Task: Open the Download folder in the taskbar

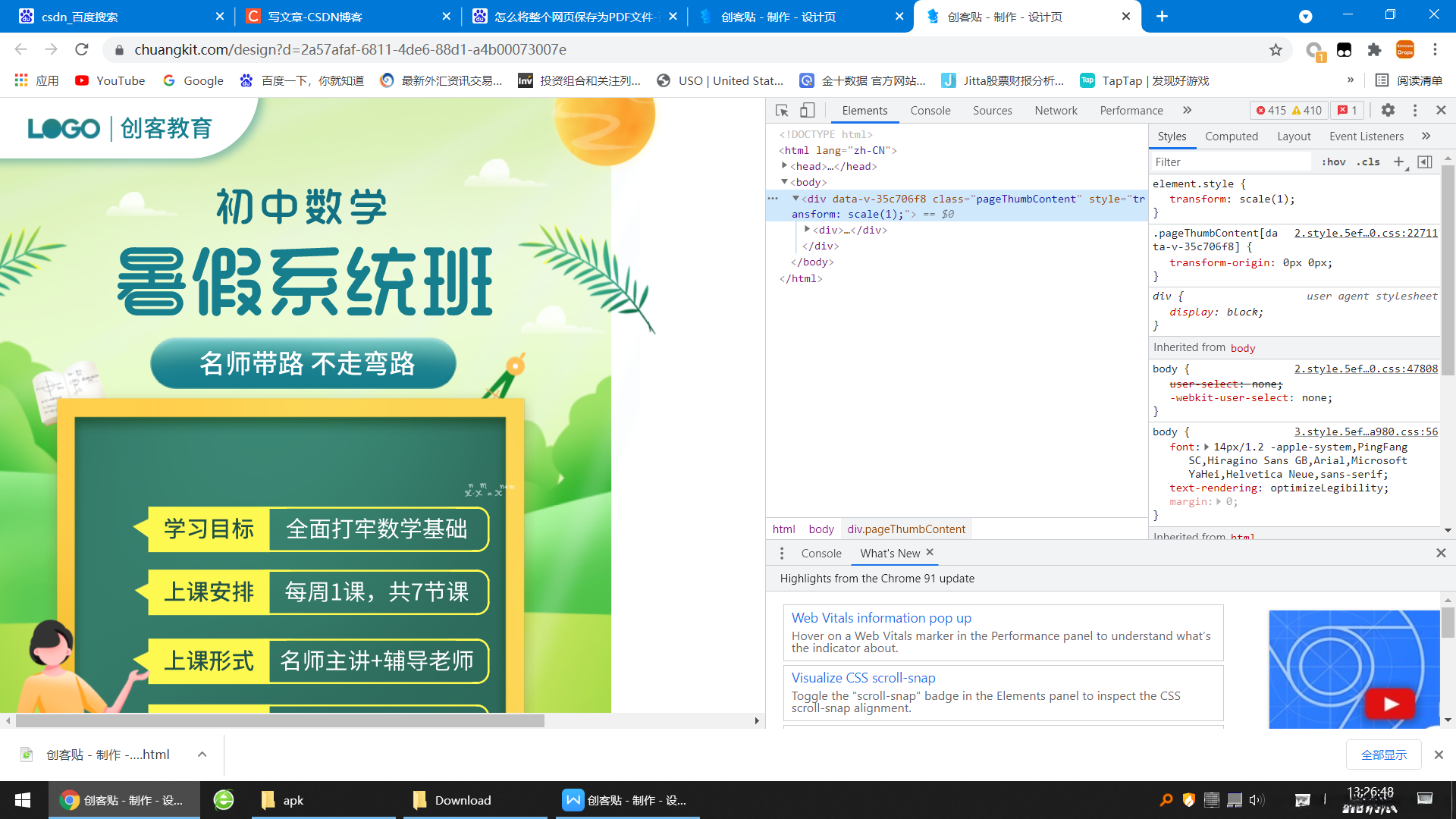Action: click(x=463, y=800)
